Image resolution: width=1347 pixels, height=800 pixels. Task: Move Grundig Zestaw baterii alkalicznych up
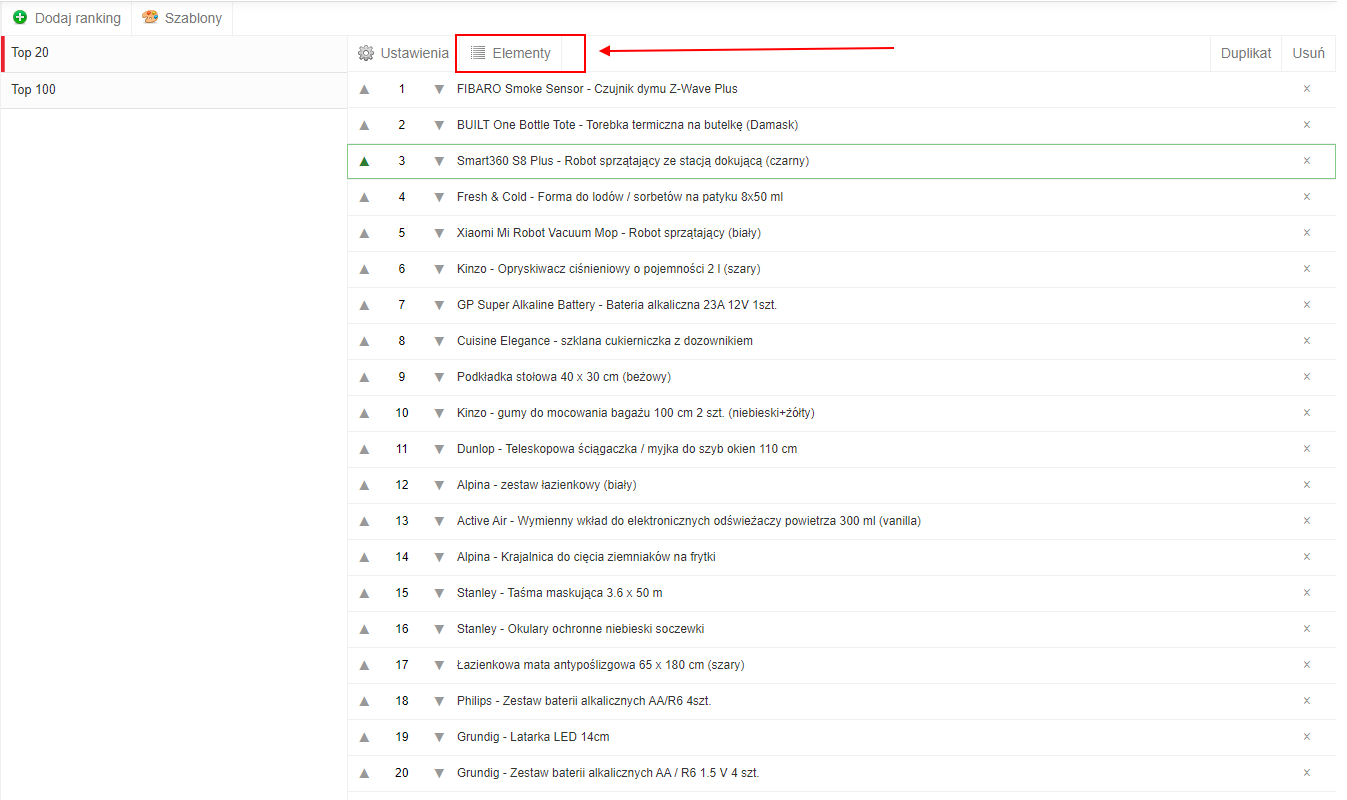tap(364, 773)
